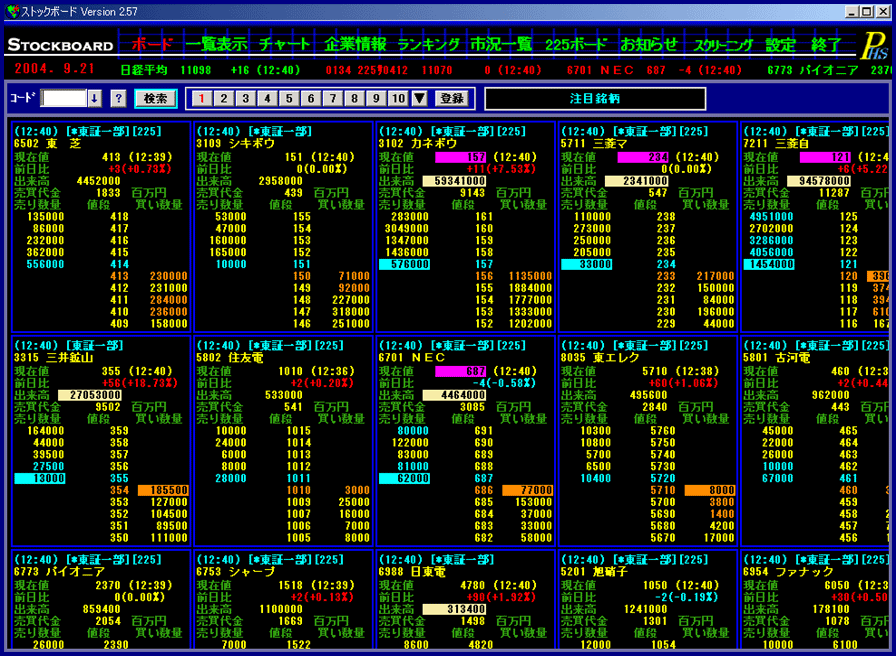Click カネボウ highlighted price 157

coord(461,157)
